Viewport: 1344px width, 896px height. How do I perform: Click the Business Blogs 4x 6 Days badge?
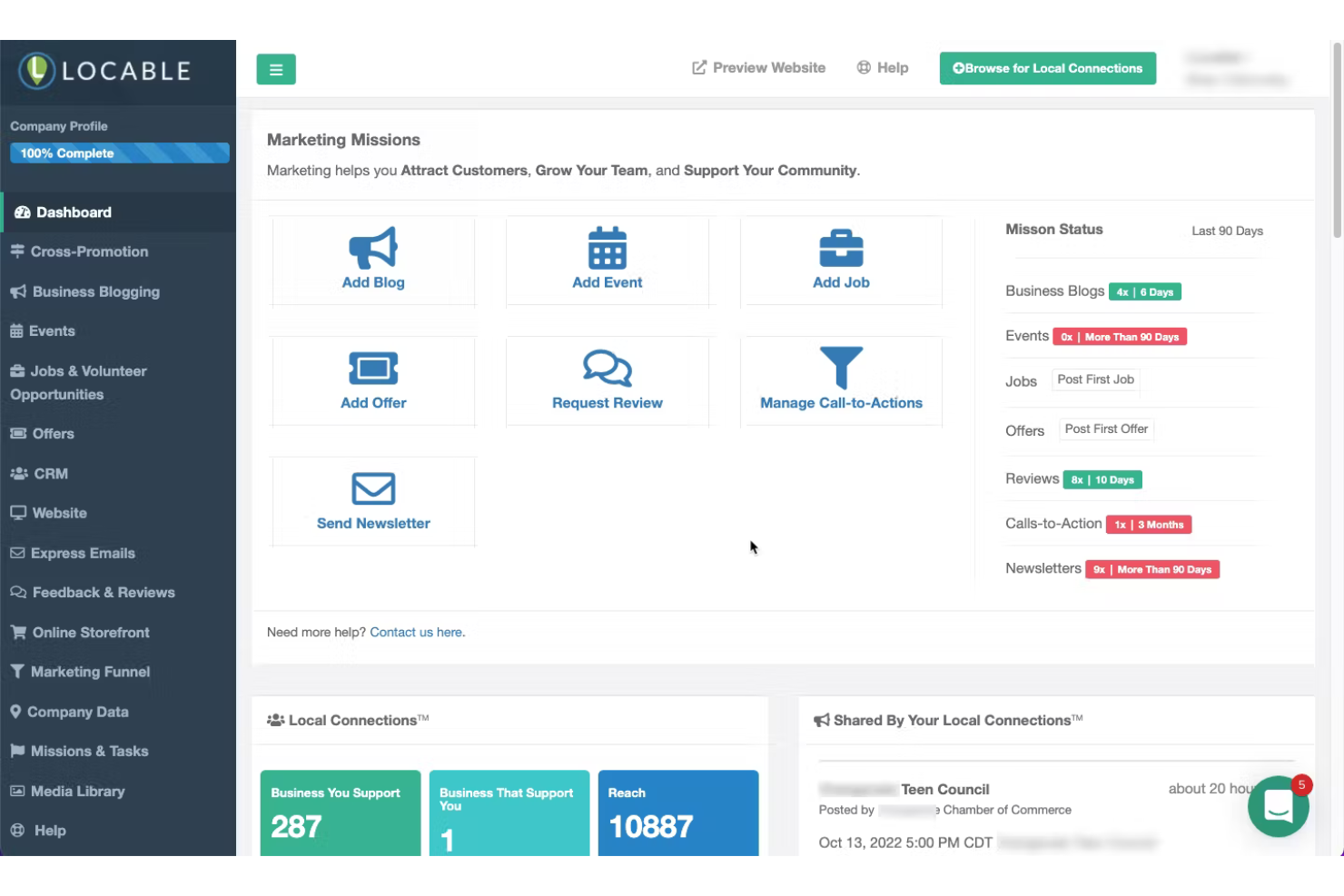[1145, 292]
